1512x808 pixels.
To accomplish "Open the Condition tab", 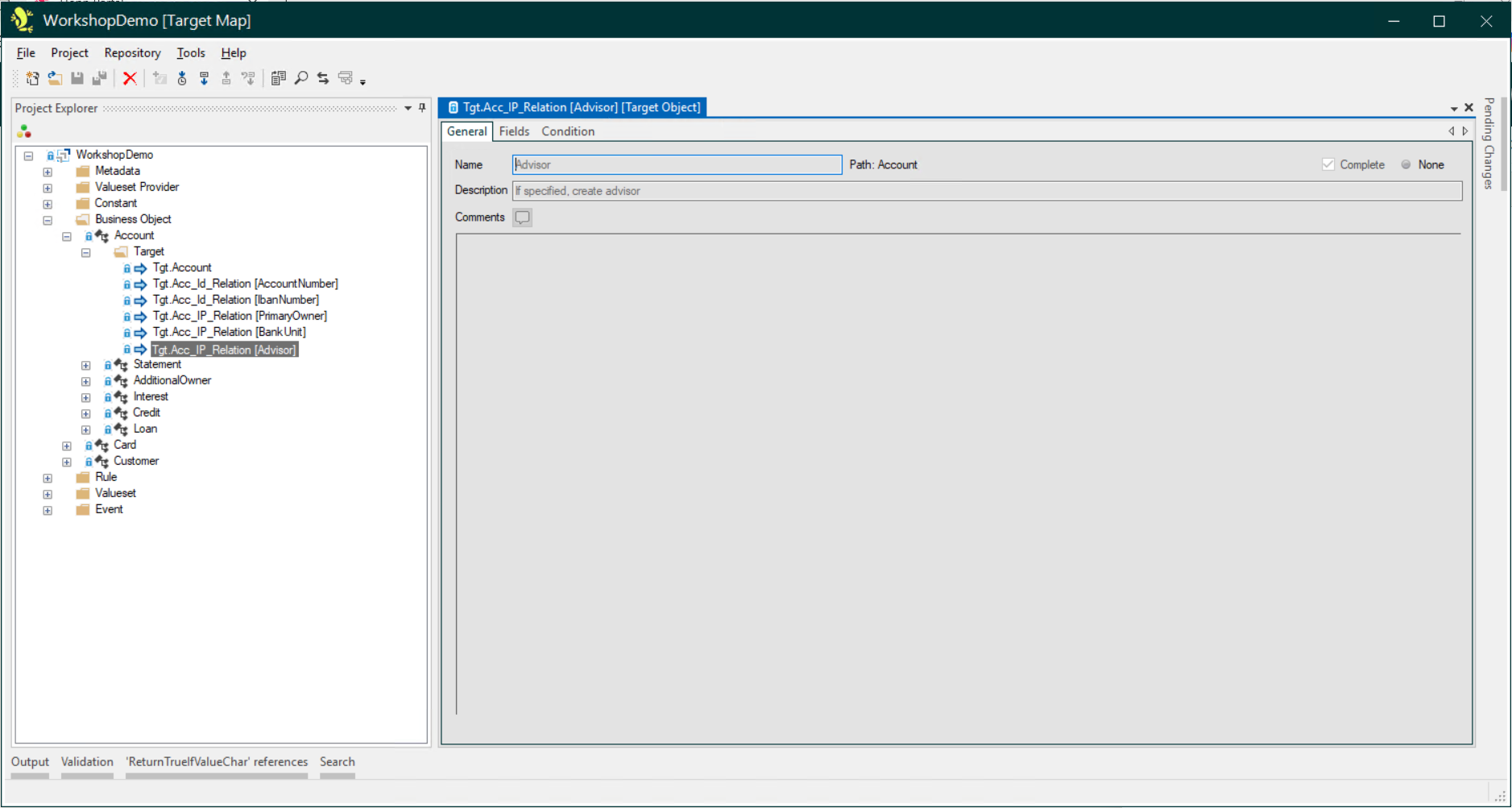I will [x=568, y=131].
